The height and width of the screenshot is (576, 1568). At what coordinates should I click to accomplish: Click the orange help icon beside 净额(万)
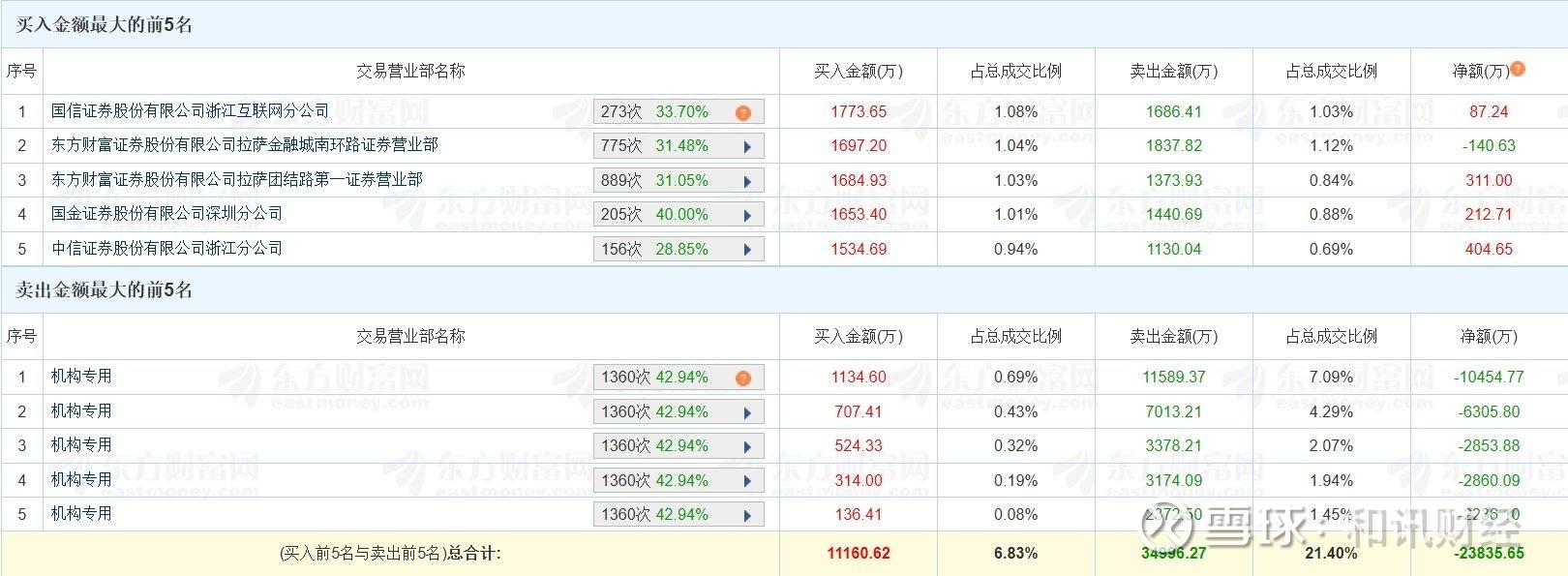click(x=1518, y=69)
